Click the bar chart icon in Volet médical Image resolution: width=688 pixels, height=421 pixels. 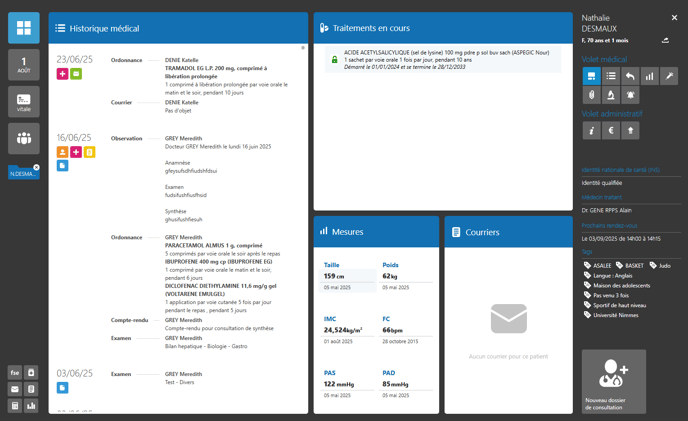[x=650, y=76]
